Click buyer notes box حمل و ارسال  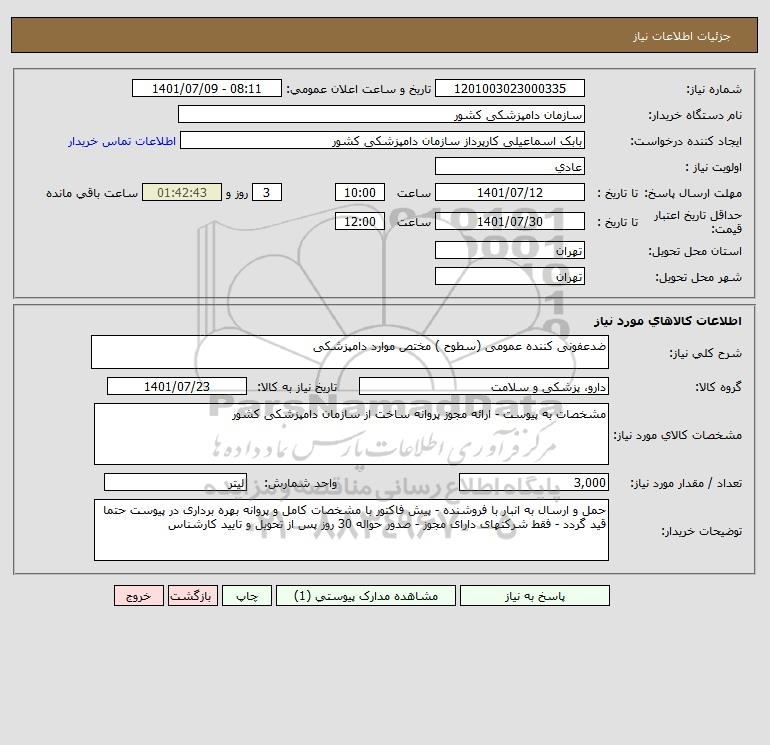pos(351,530)
